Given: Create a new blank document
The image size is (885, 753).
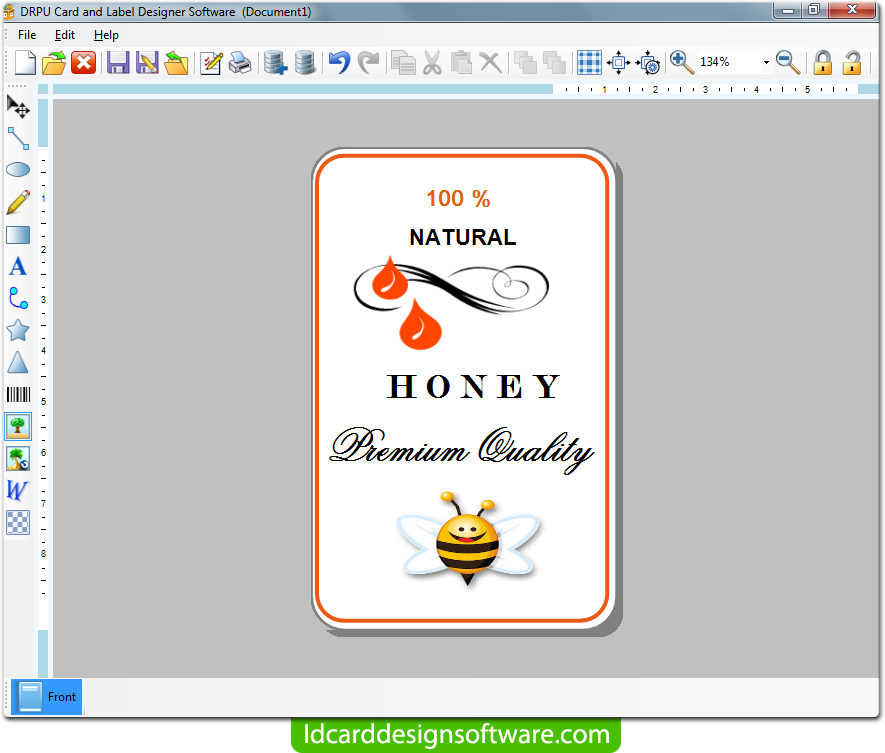Looking at the screenshot, I should click(x=25, y=62).
